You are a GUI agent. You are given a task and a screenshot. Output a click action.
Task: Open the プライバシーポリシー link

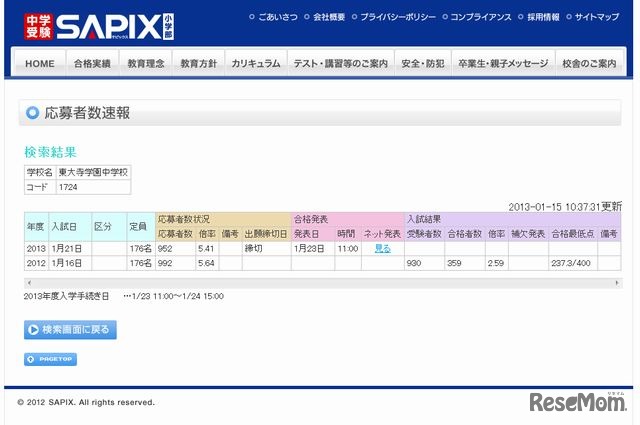398,17
